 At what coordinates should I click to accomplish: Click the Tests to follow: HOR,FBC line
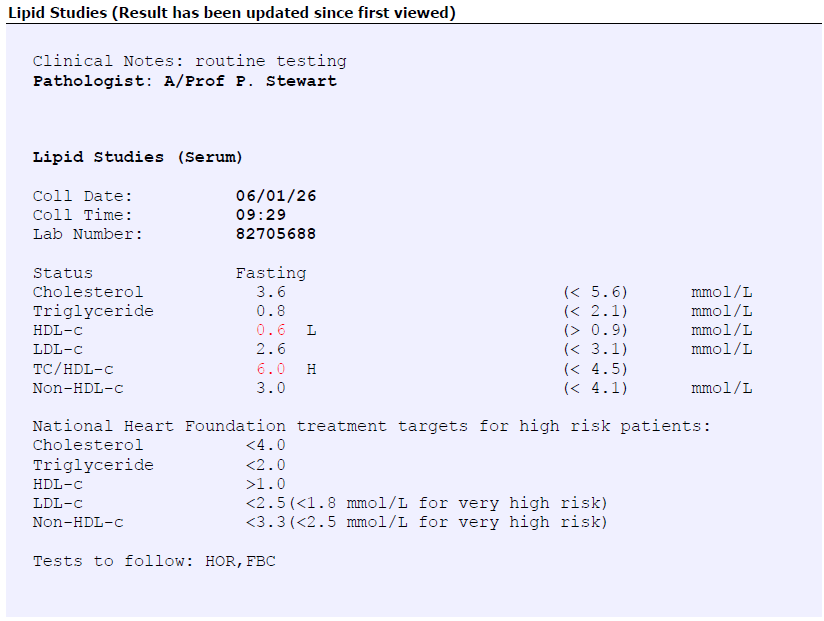(154, 561)
